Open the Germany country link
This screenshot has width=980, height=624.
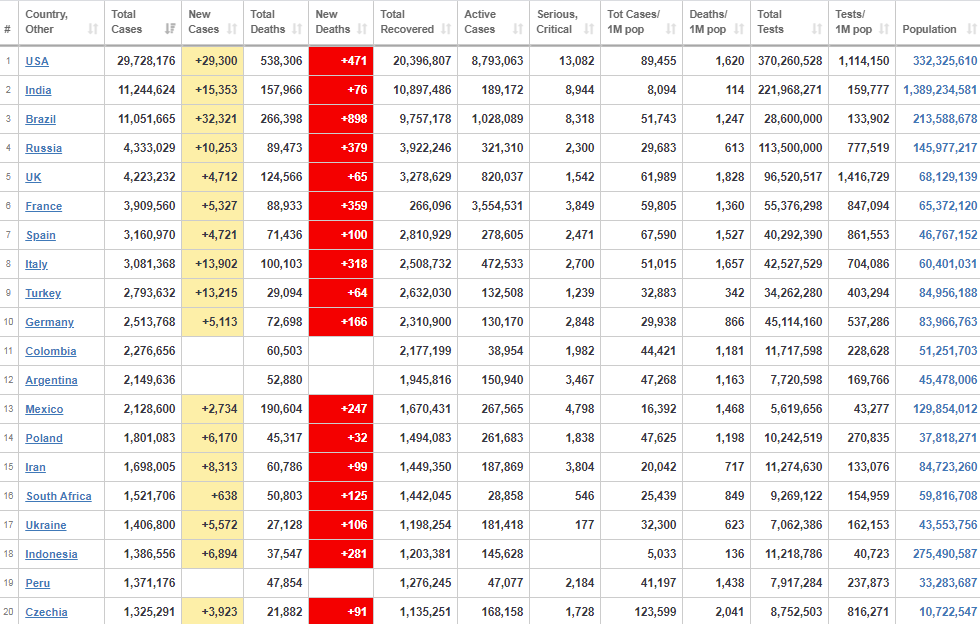(49, 323)
